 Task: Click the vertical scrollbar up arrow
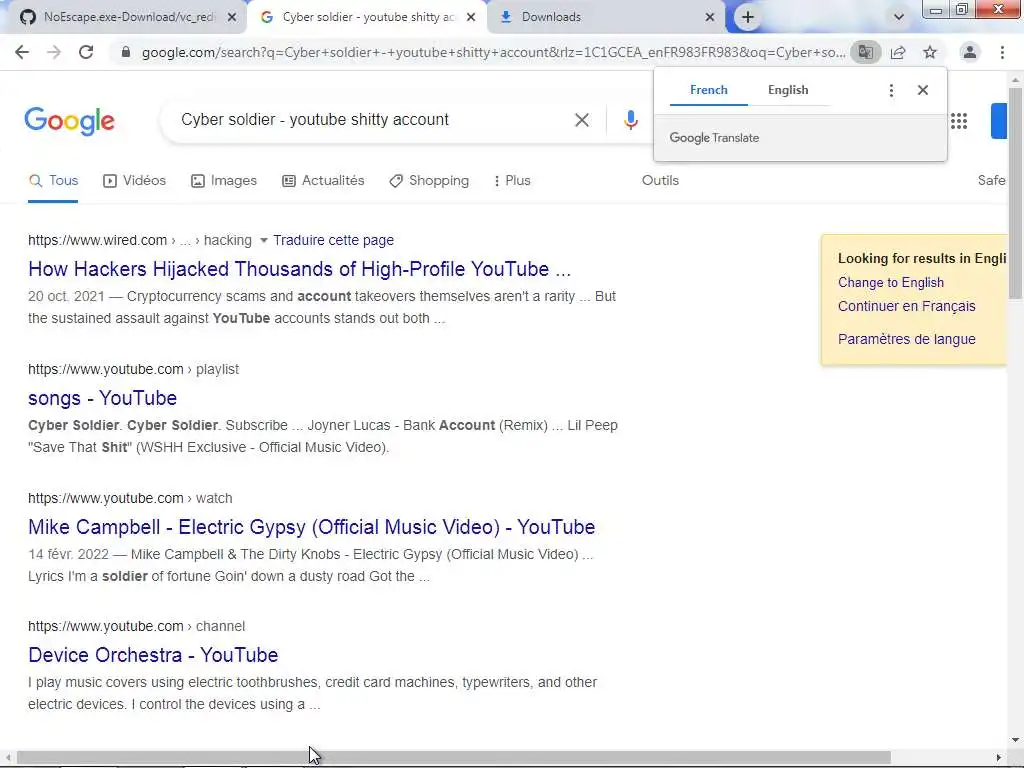1015,80
